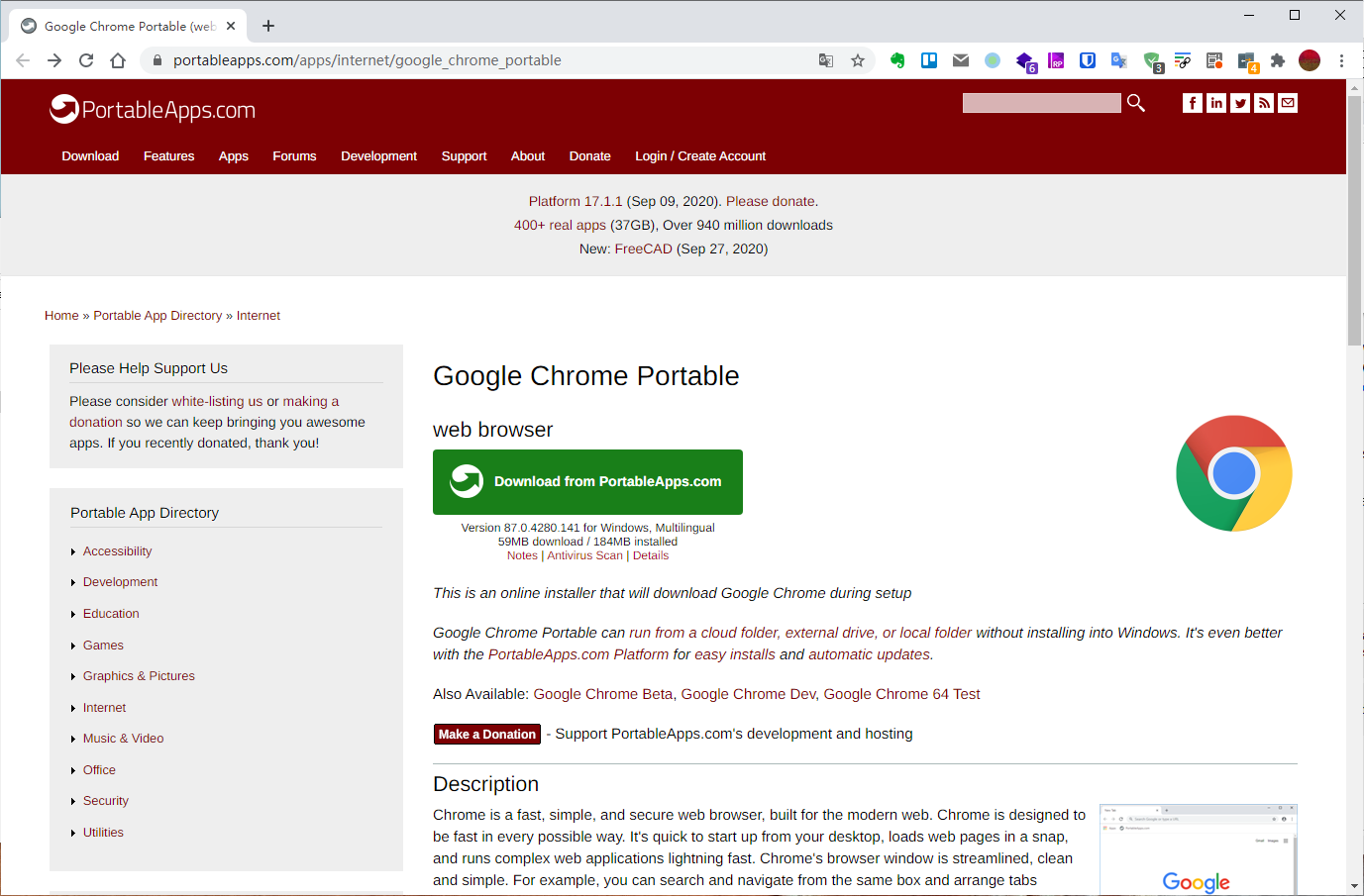Open the Education category
The height and width of the screenshot is (896, 1364).
click(111, 614)
